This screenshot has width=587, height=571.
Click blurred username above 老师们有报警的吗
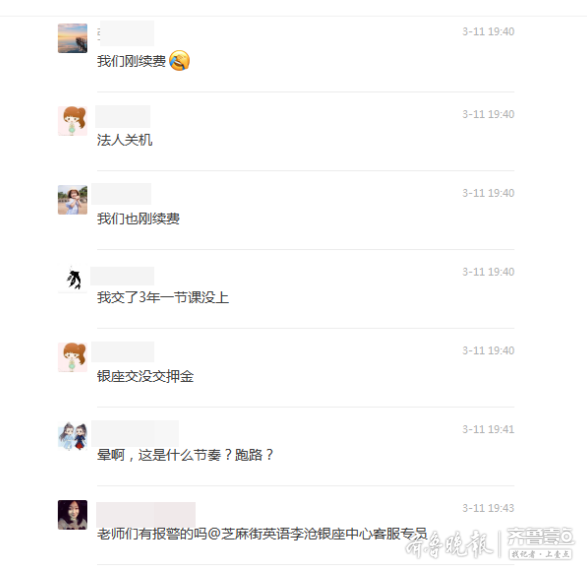click(146, 515)
